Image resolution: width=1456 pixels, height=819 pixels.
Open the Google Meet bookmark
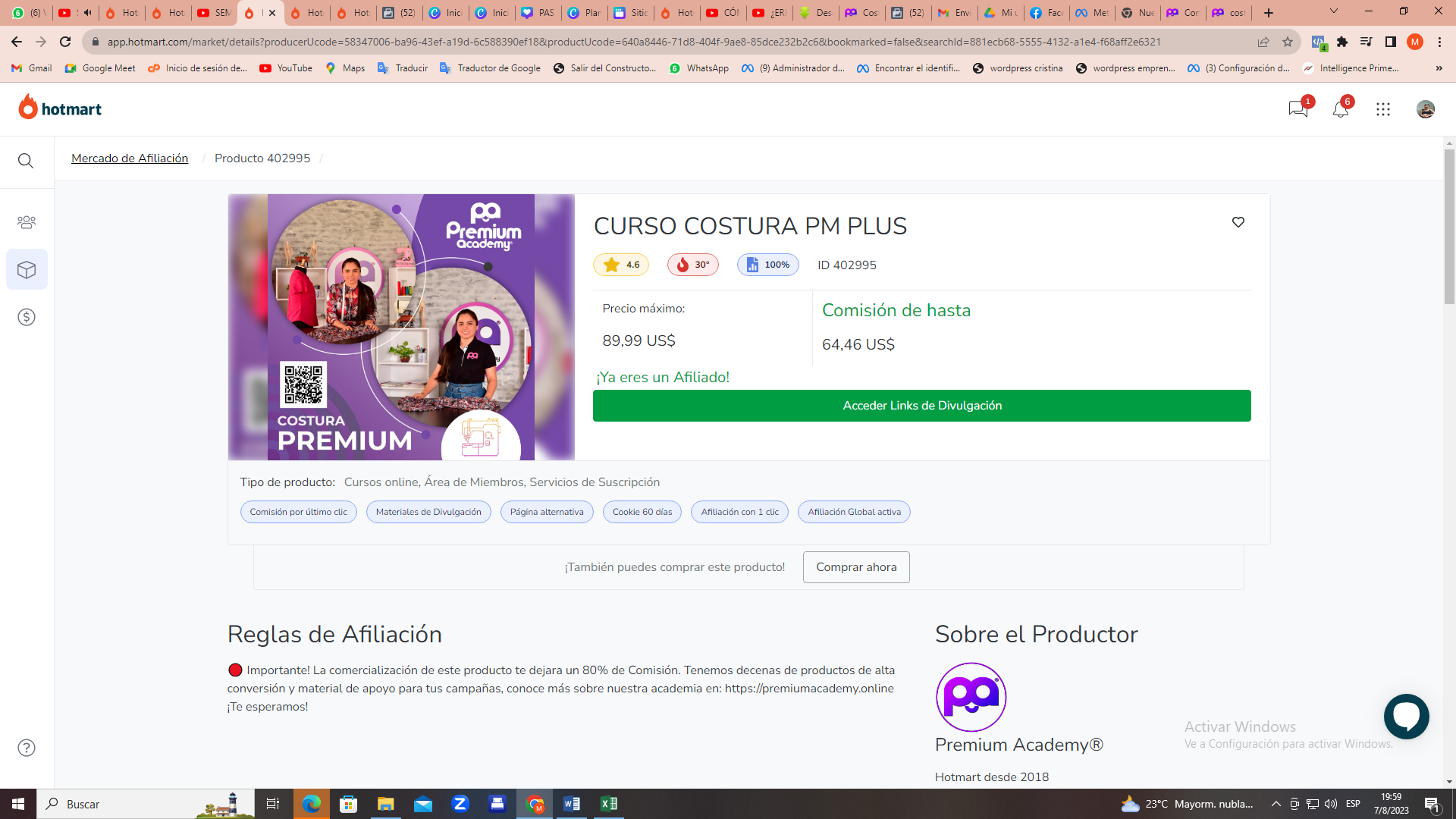click(x=100, y=68)
